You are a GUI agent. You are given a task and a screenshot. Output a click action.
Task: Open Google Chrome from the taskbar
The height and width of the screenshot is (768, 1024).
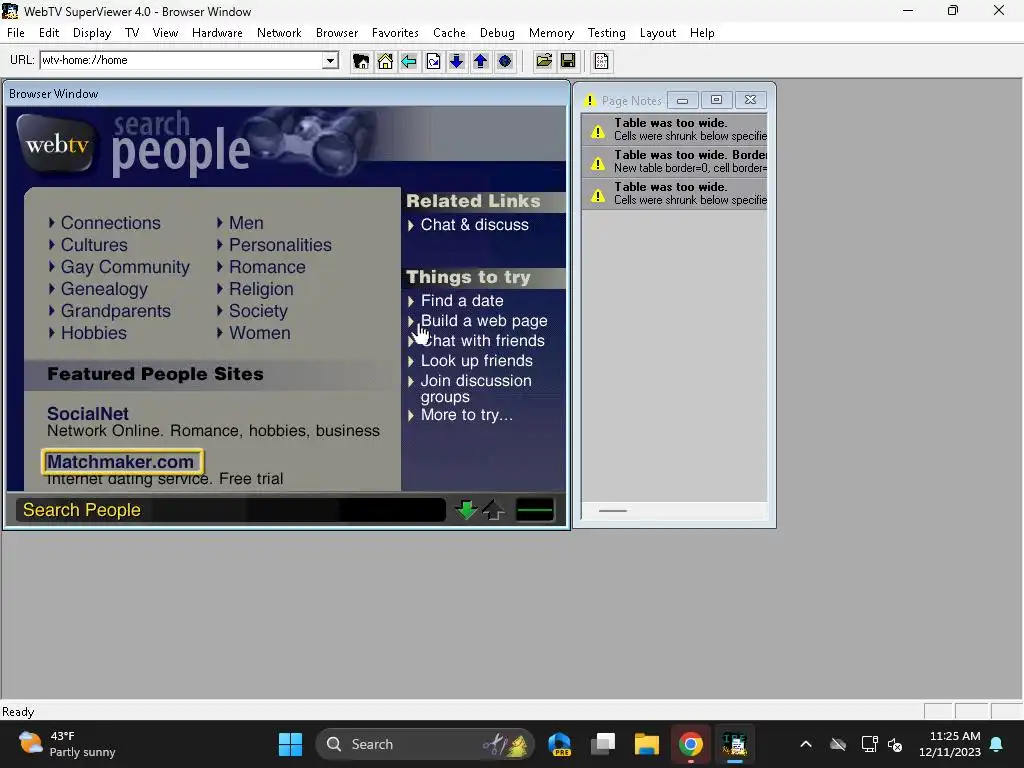pyautogui.click(x=690, y=744)
